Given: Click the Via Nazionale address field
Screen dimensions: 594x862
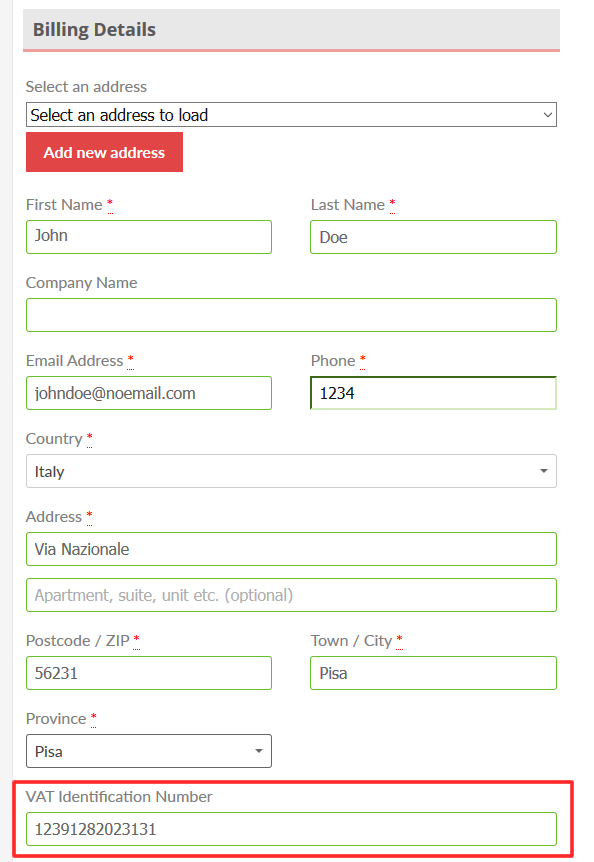Looking at the screenshot, I should click(x=291, y=549).
